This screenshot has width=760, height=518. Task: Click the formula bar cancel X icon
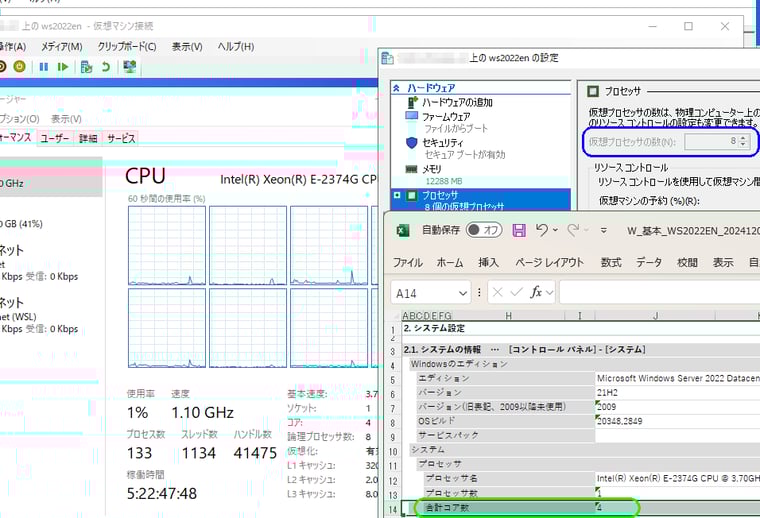[x=497, y=292]
